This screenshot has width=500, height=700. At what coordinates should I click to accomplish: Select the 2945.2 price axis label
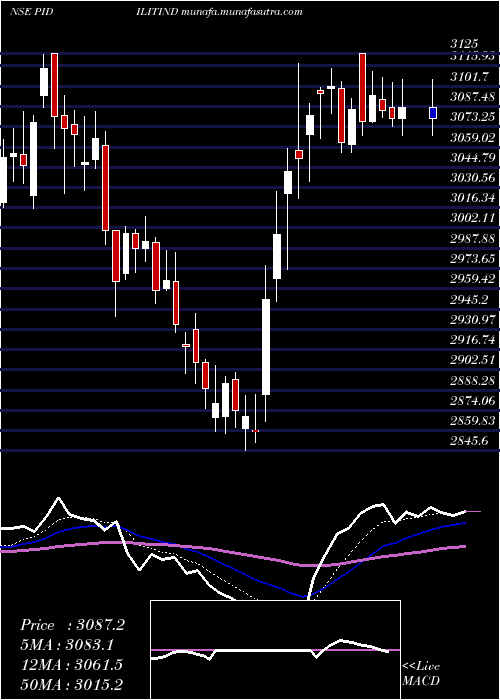pos(469,299)
